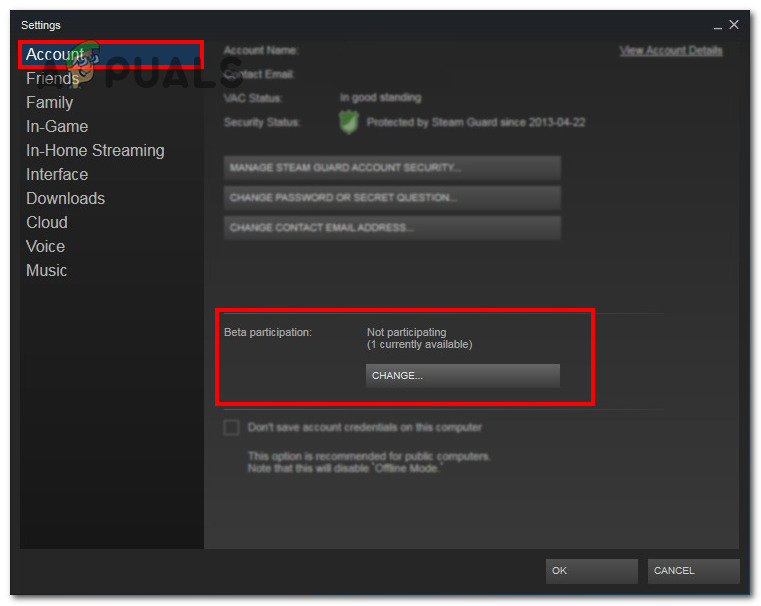Toggle Don't save account credentials checkbox
761x606 pixels.
(232, 427)
